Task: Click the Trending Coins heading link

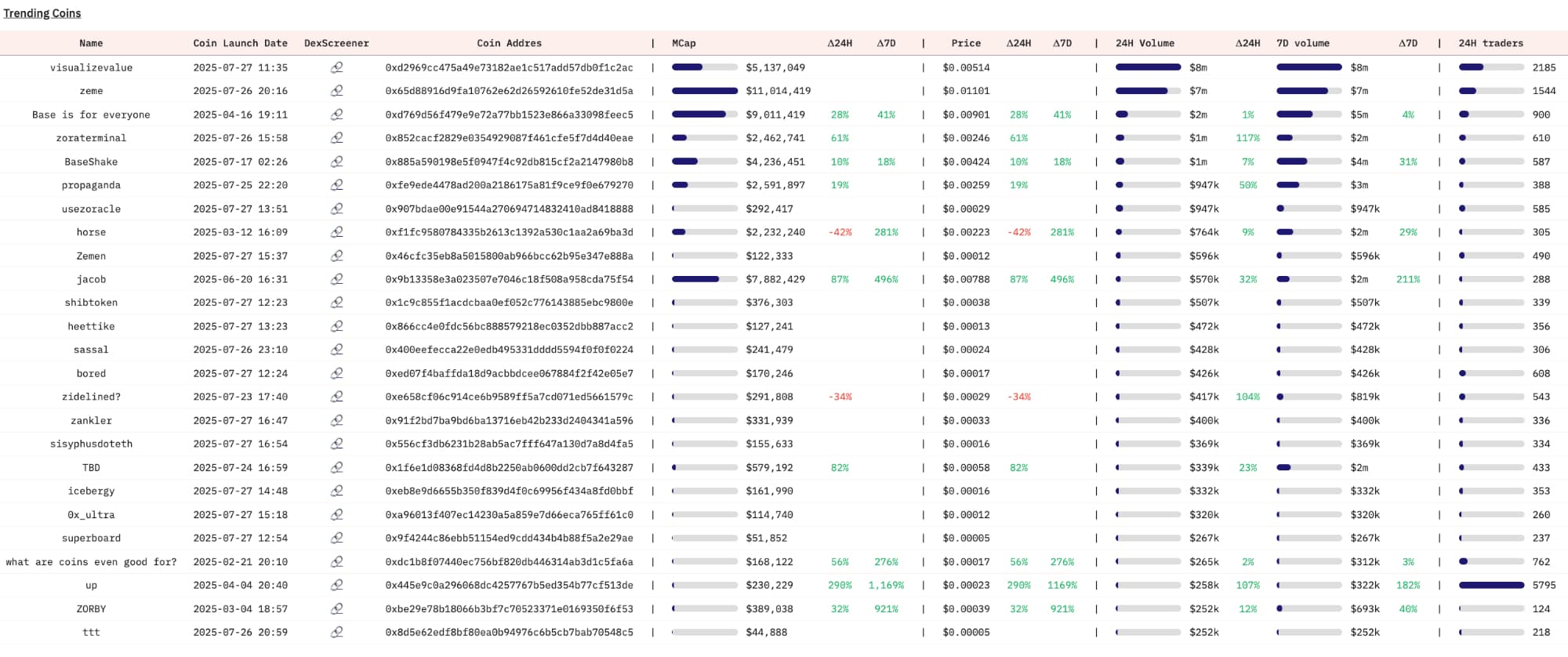Action: (42, 13)
